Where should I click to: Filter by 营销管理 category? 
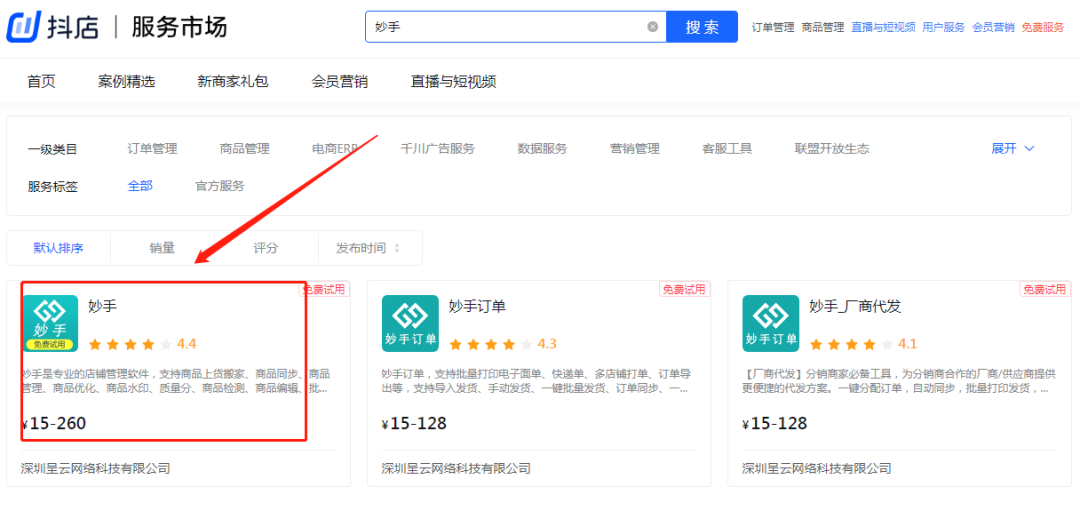pyautogui.click(x=634, y=149)
